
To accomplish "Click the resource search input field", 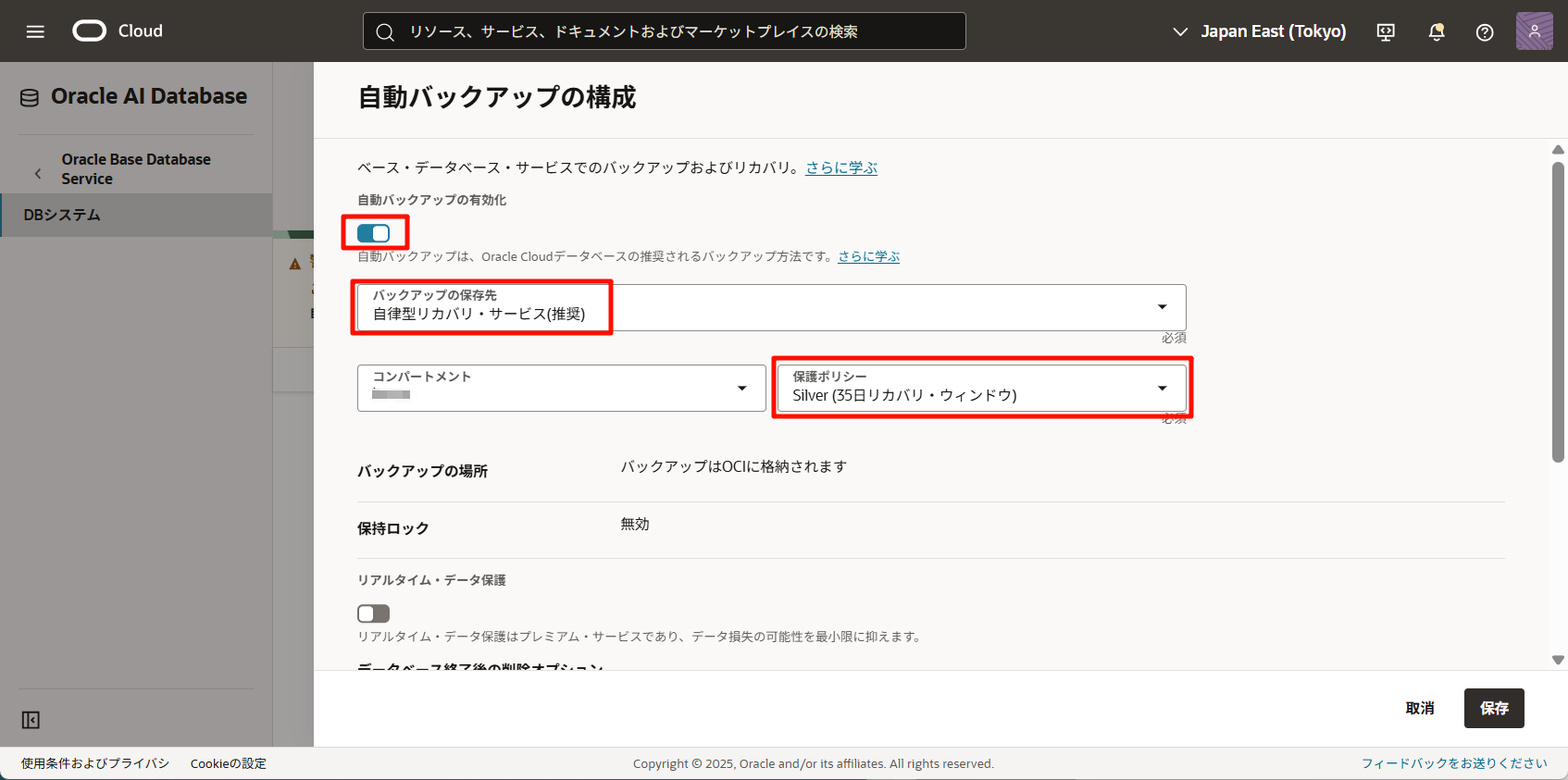I will (x=665, y=31).
